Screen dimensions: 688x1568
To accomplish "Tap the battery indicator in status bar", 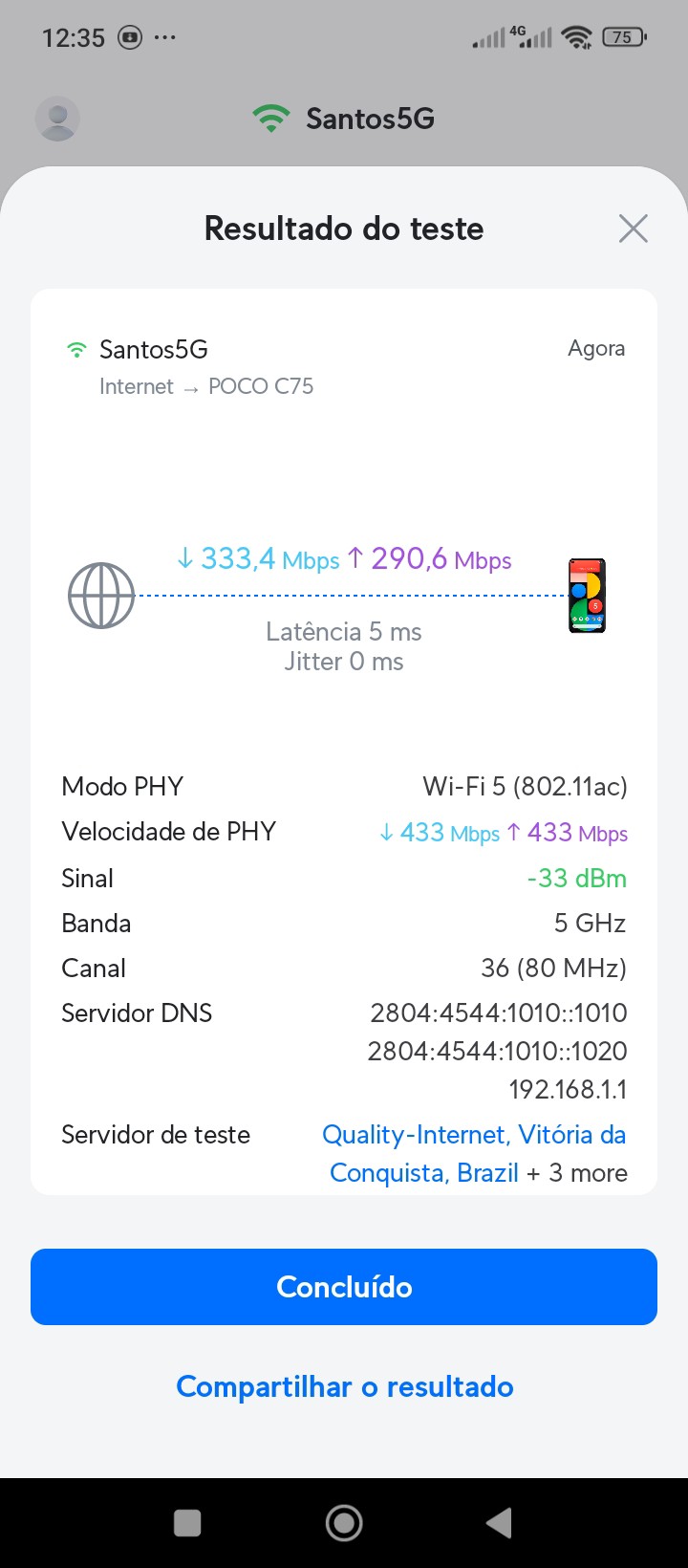I will pos(624,37).
